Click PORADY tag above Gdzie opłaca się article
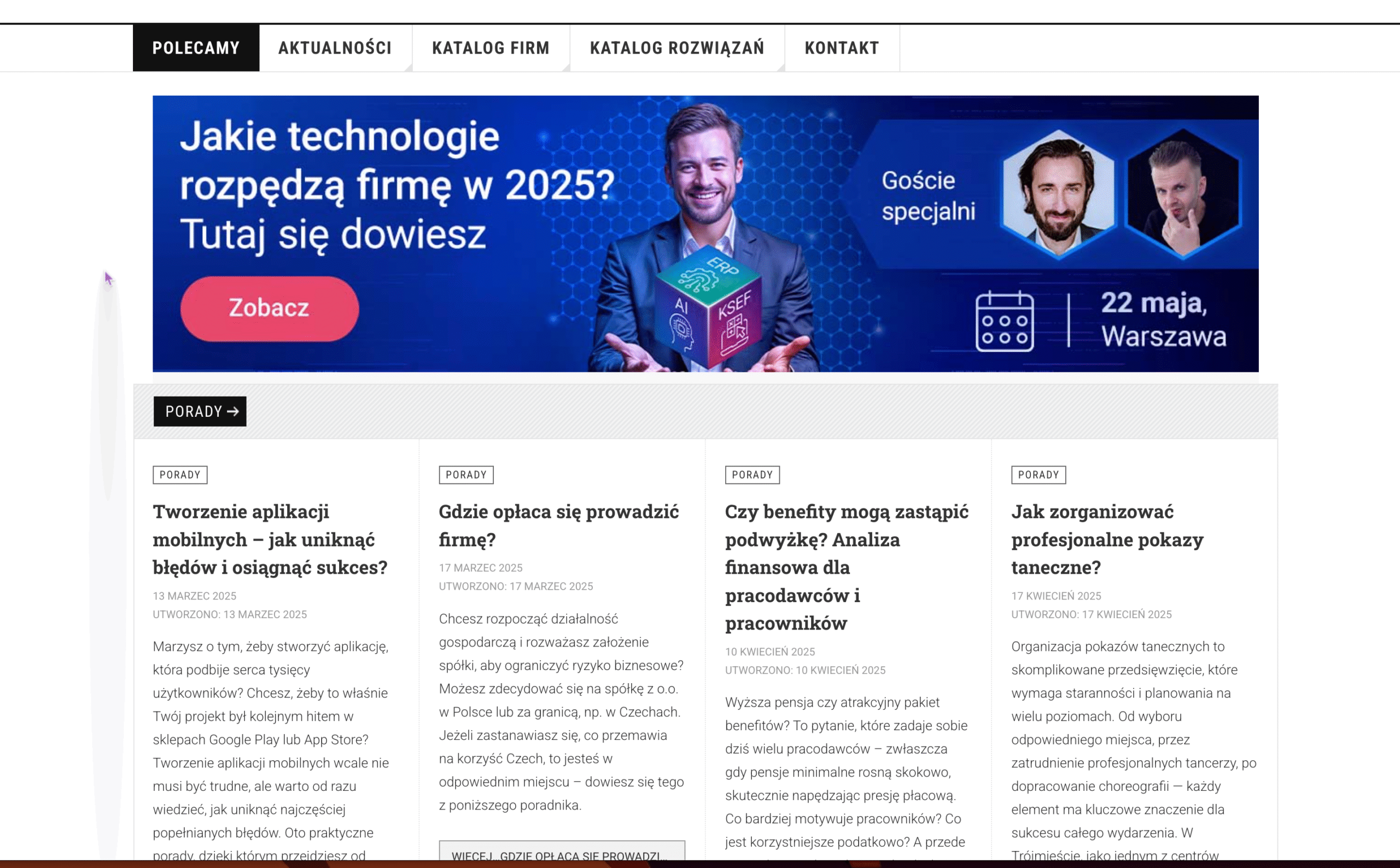Image resolution: width=1400 pixels, height=868 pixels. (466, 475)
